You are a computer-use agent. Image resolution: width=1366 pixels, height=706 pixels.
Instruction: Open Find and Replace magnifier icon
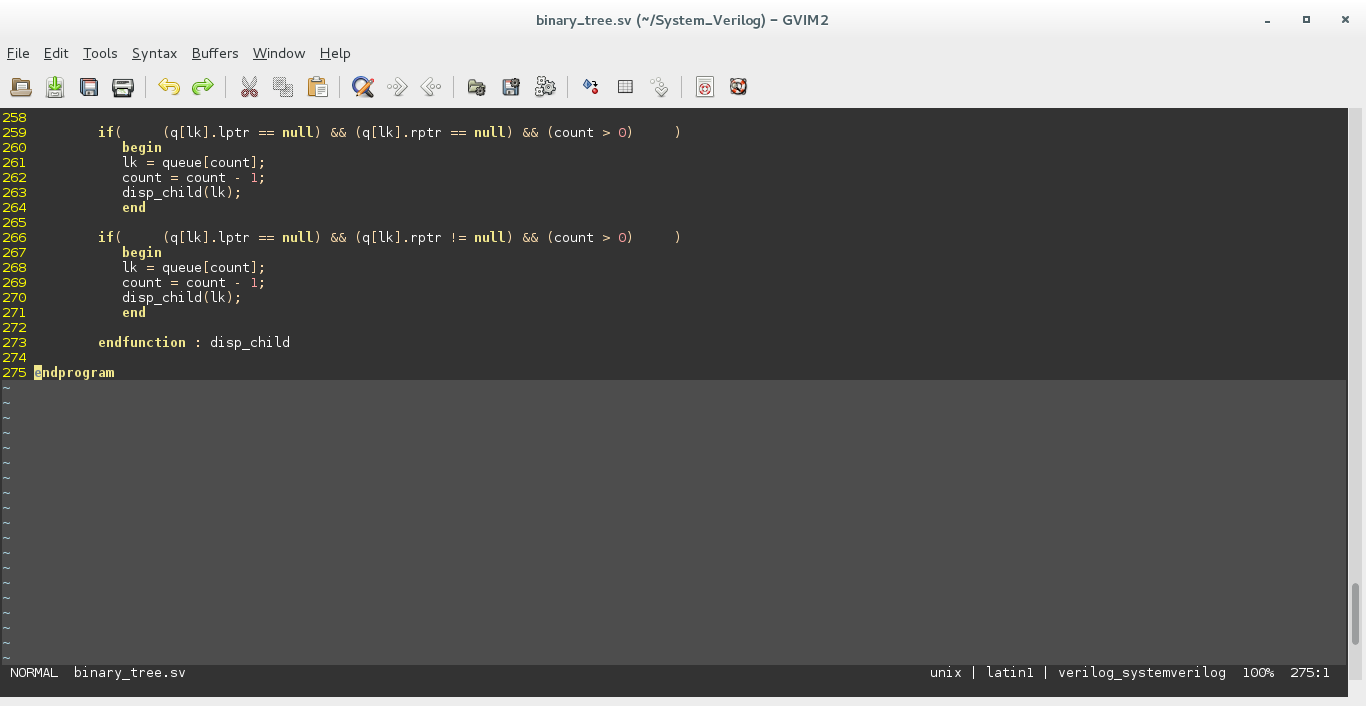point(362,87)
